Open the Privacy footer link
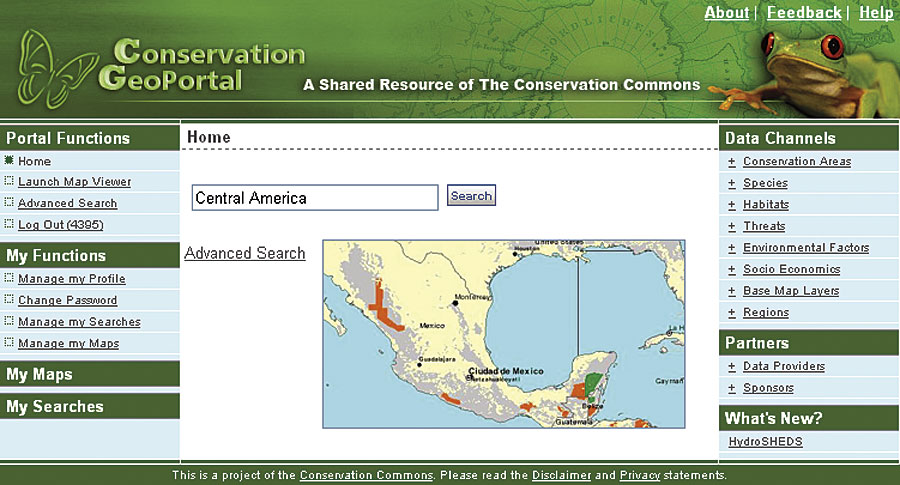Screen dimensions: 900x485 (x=640, y=475)
